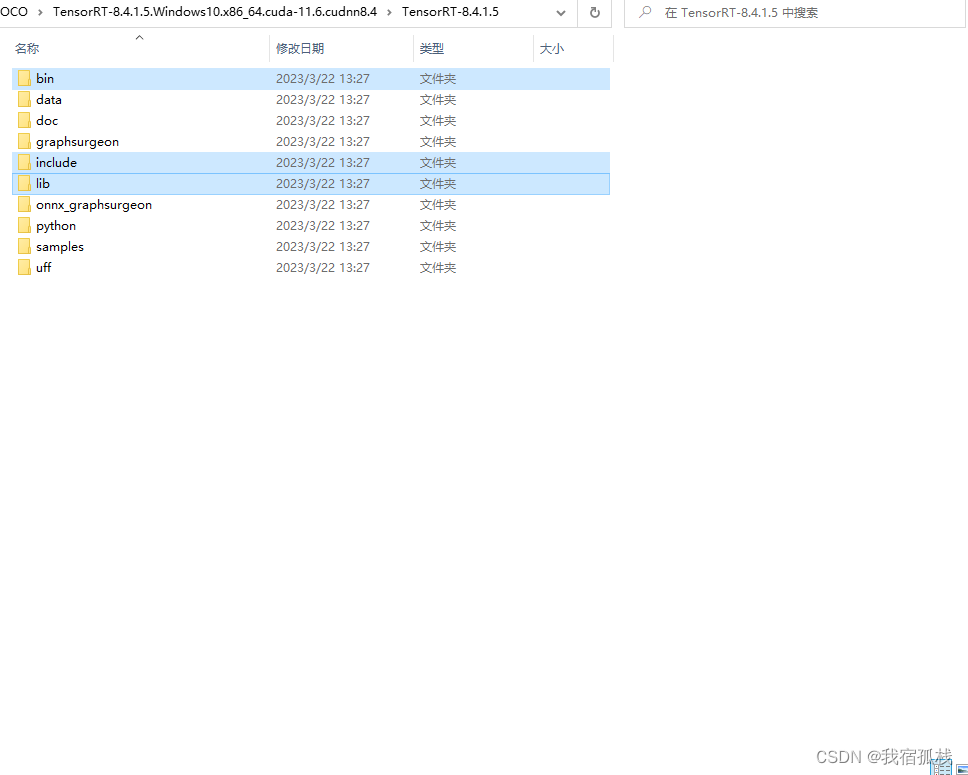The width and height of the screenshot is (968, 775).
Task: Switch to details view icon in status corner
Action: point(941,768)
